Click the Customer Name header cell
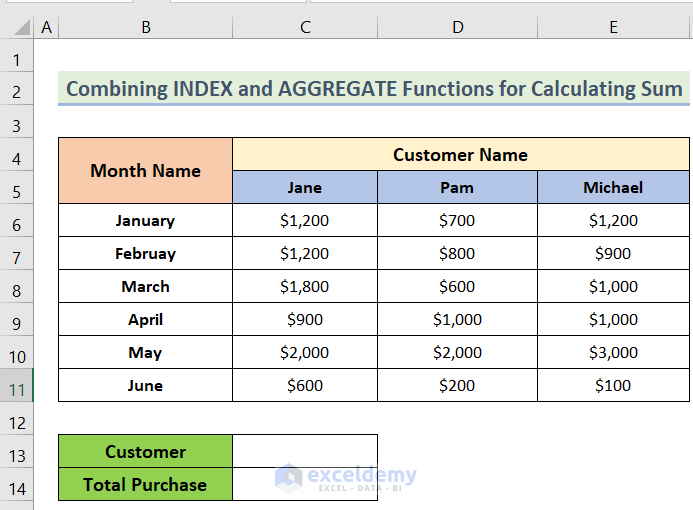This screenshot has width=693, height=510. tap(460, 155)
